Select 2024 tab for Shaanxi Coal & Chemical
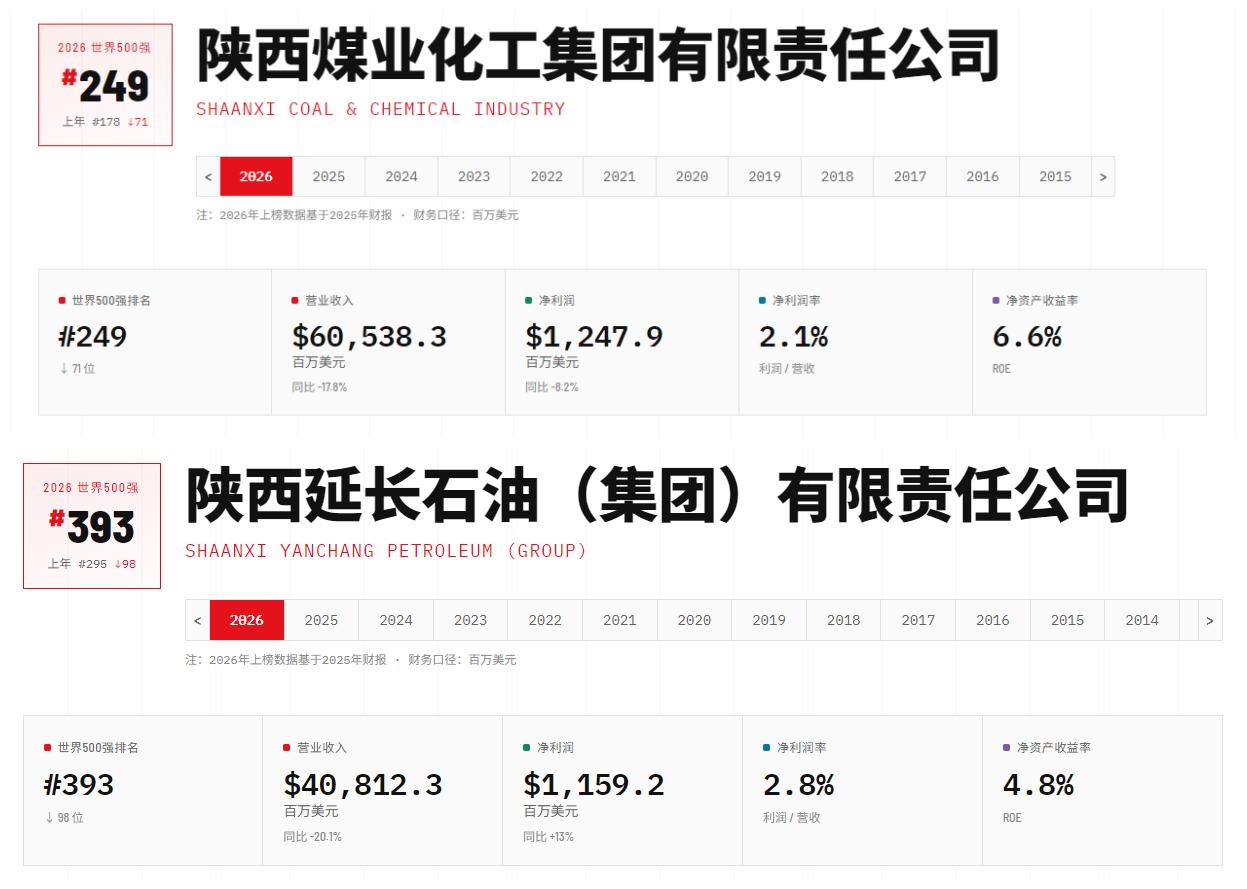 click(x=401, y=176)
